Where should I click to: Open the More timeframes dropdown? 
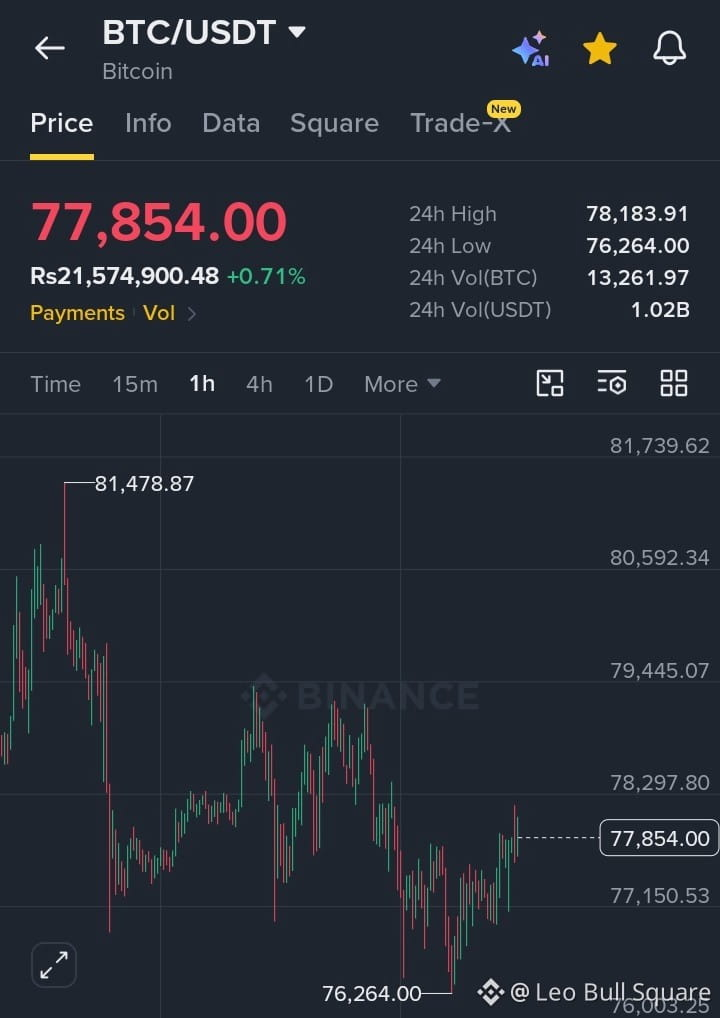coord(403,384)
